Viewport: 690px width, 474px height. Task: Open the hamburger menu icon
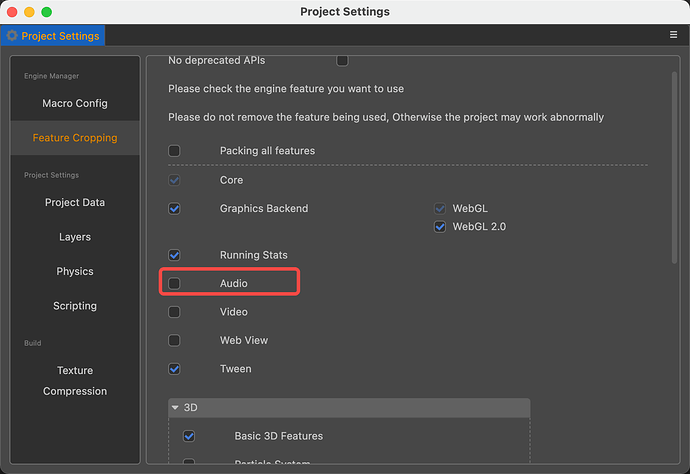click(673, 35)
